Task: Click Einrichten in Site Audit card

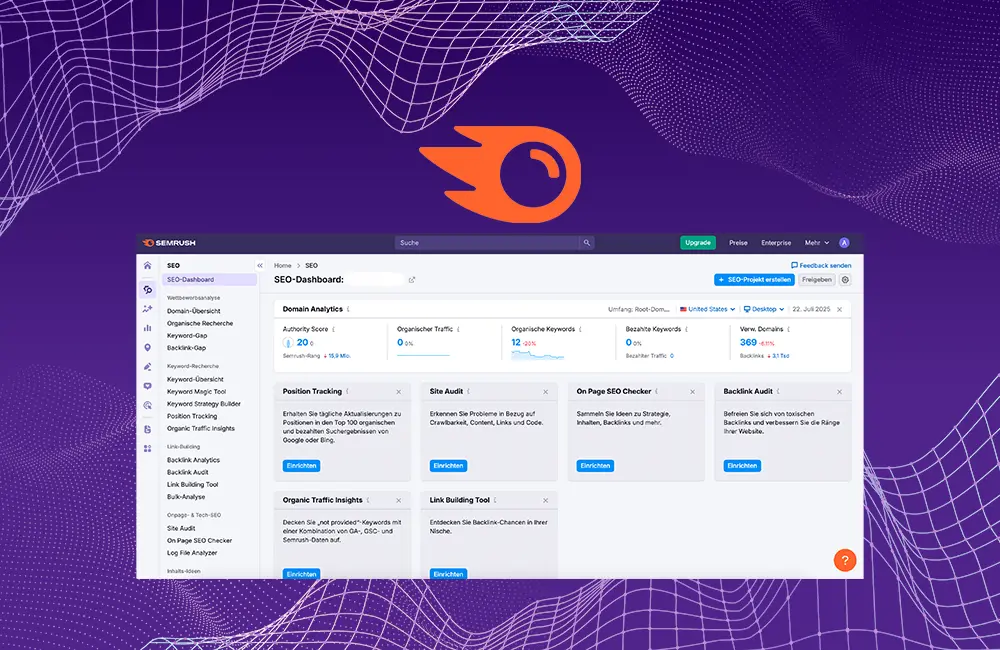Action: (448, 466)
